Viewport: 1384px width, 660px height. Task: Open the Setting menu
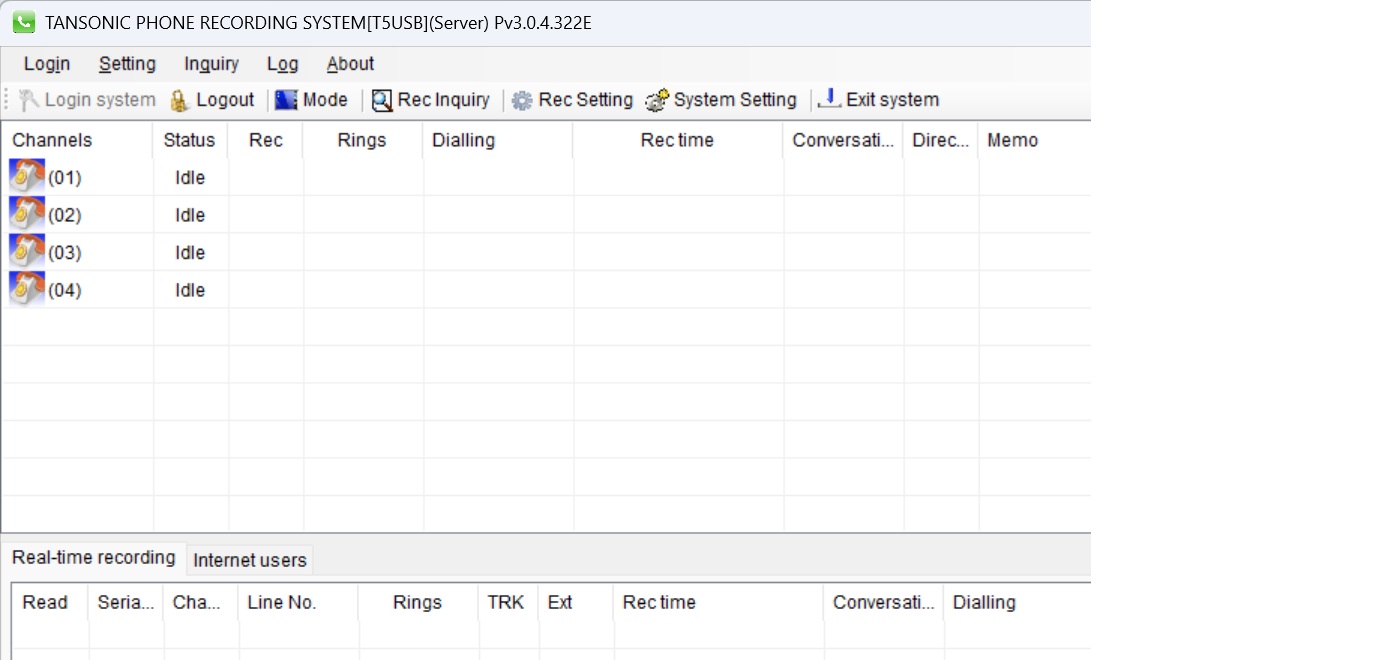tap(127, 63)
